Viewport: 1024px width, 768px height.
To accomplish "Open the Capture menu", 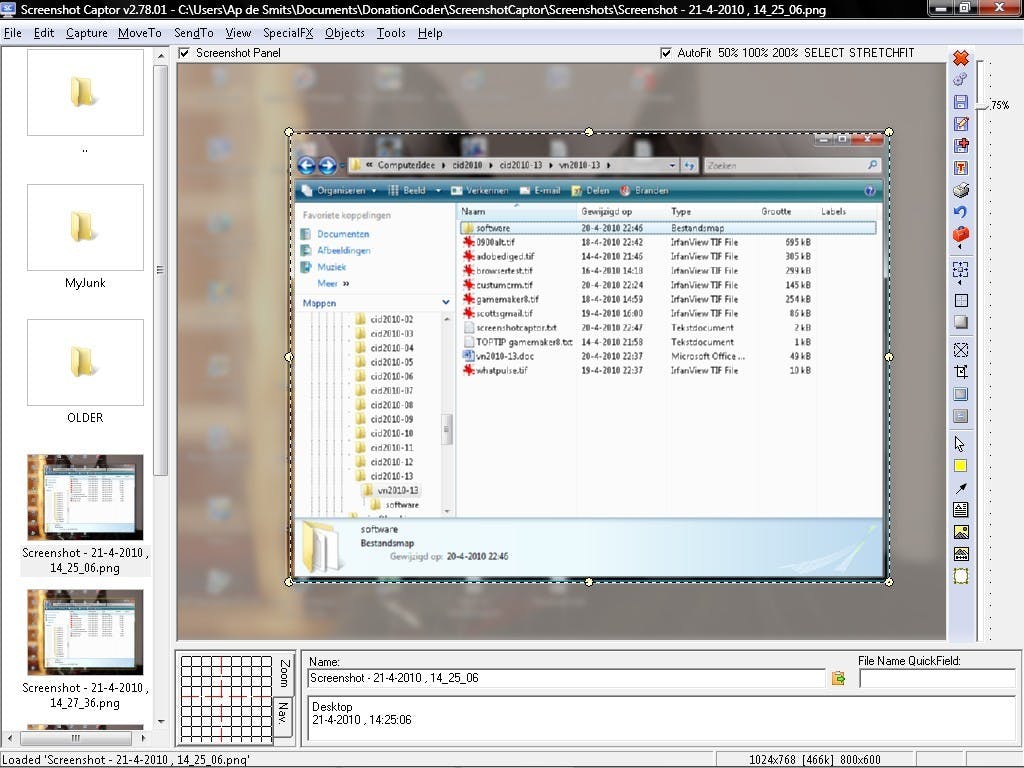I will click(86, 33).
